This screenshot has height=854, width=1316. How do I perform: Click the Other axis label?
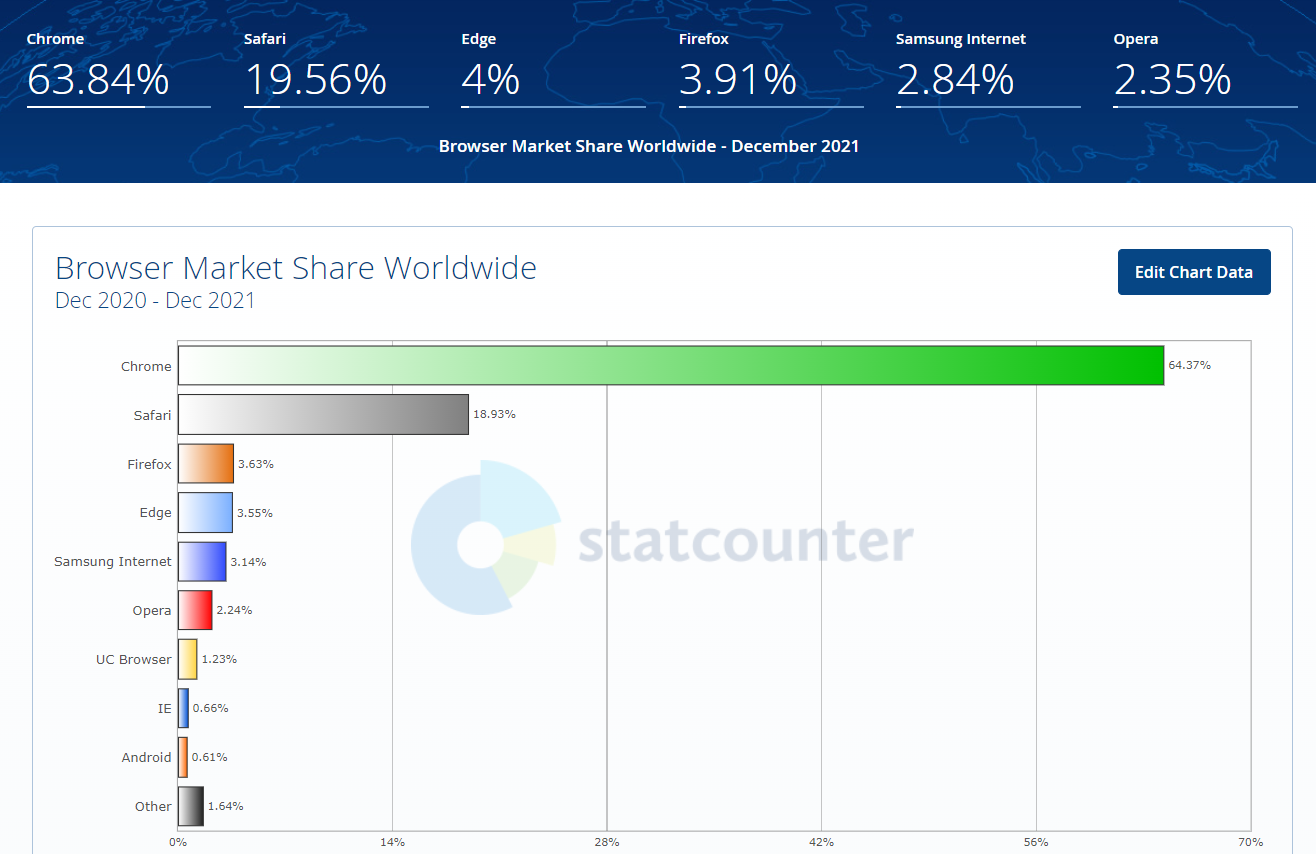point(153,807)
